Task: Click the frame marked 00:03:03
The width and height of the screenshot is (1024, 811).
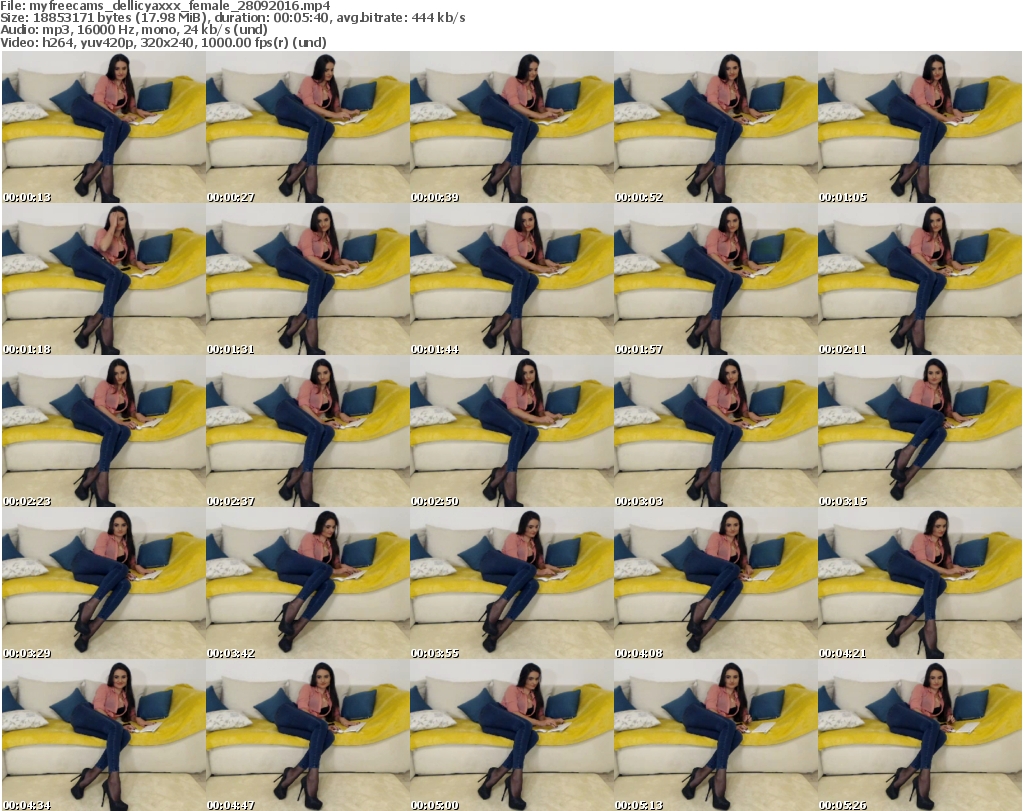Action: [x=715, y=431]
